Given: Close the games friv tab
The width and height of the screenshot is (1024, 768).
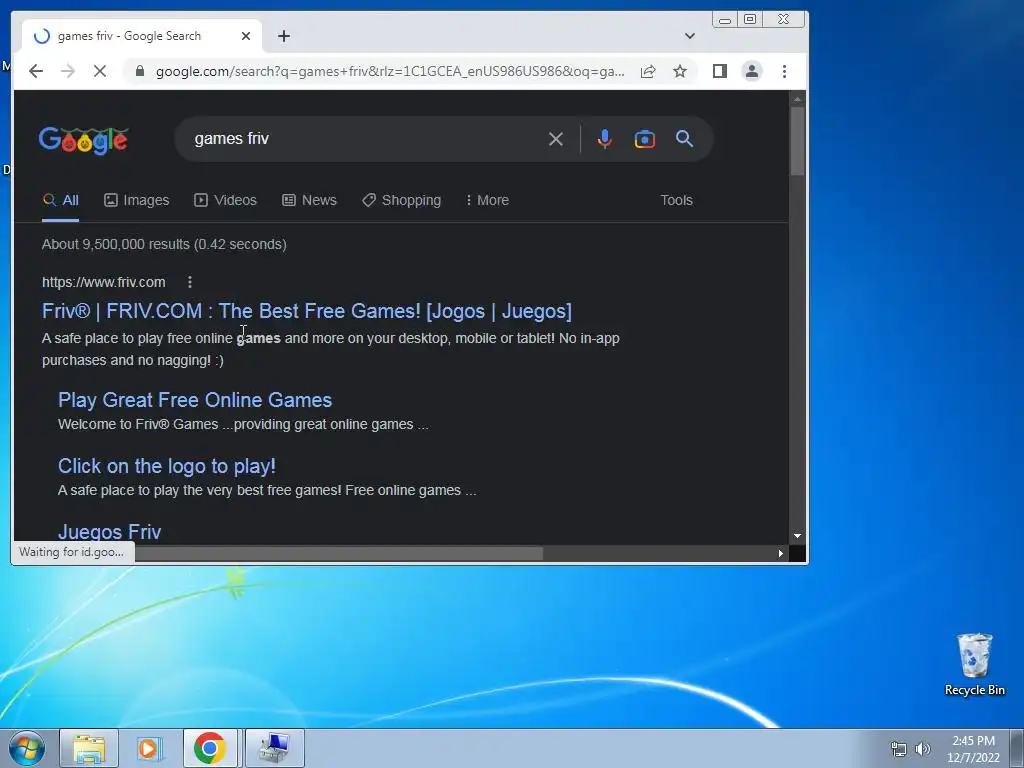Looking at the screenshot, I should click(246, 36).
